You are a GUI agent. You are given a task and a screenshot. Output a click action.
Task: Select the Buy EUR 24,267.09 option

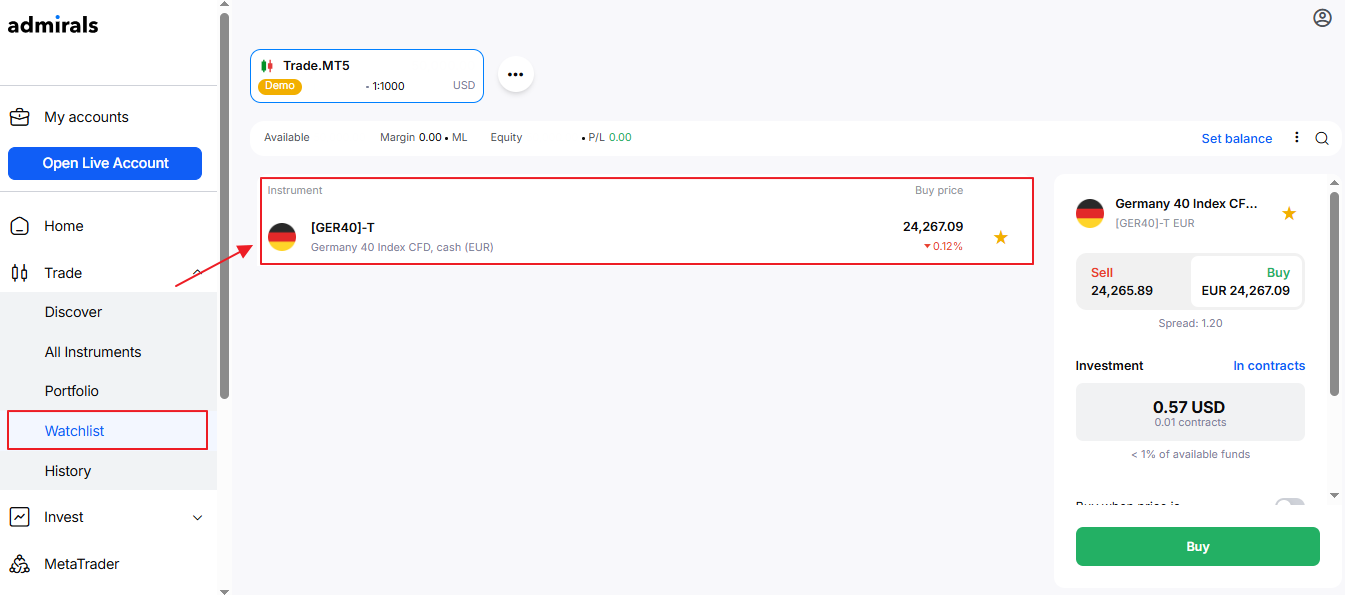pos(1246,282)
